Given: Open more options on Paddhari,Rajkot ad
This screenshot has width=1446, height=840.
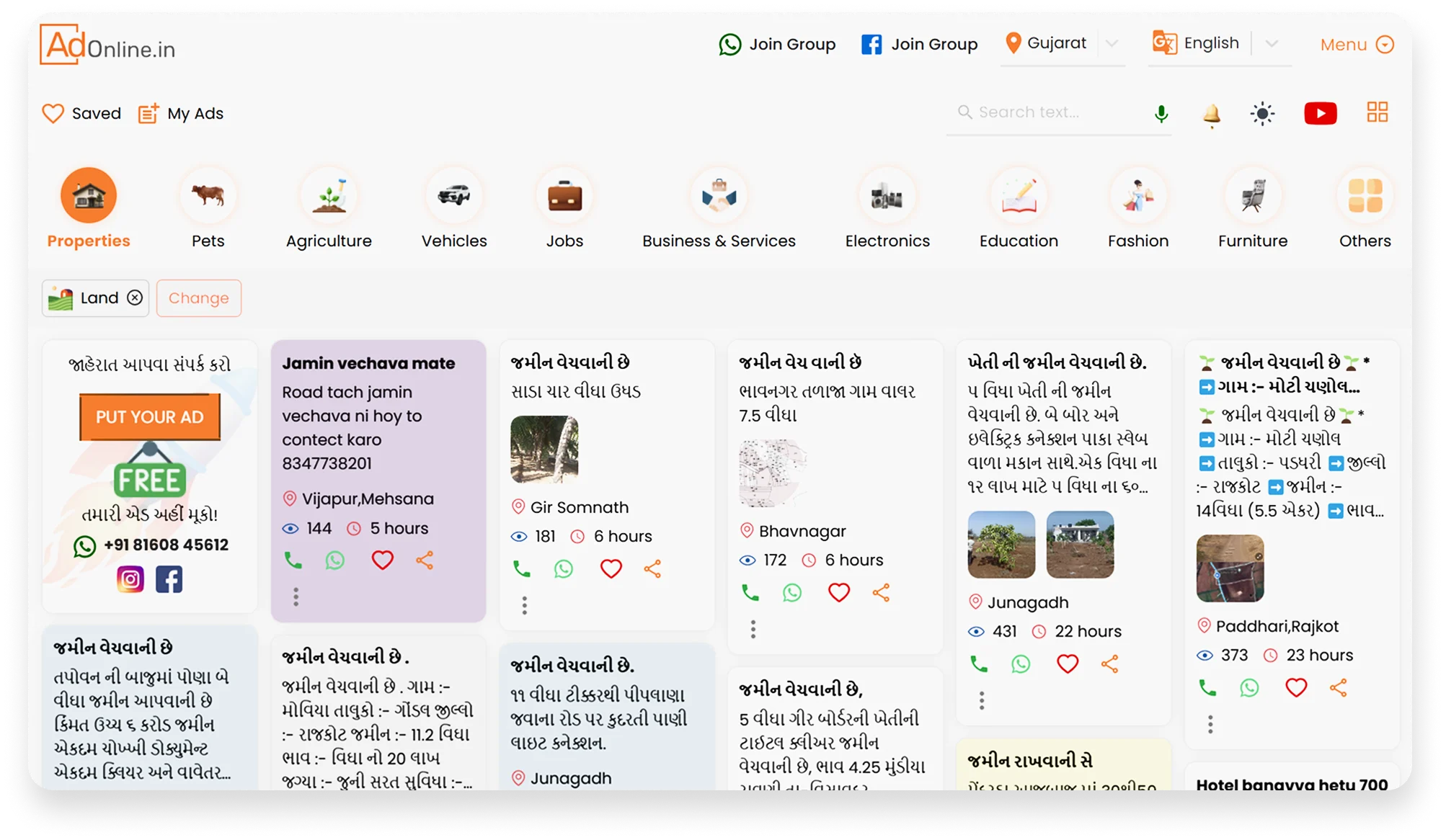Looking at the screenshot, I should point(1210,725).
